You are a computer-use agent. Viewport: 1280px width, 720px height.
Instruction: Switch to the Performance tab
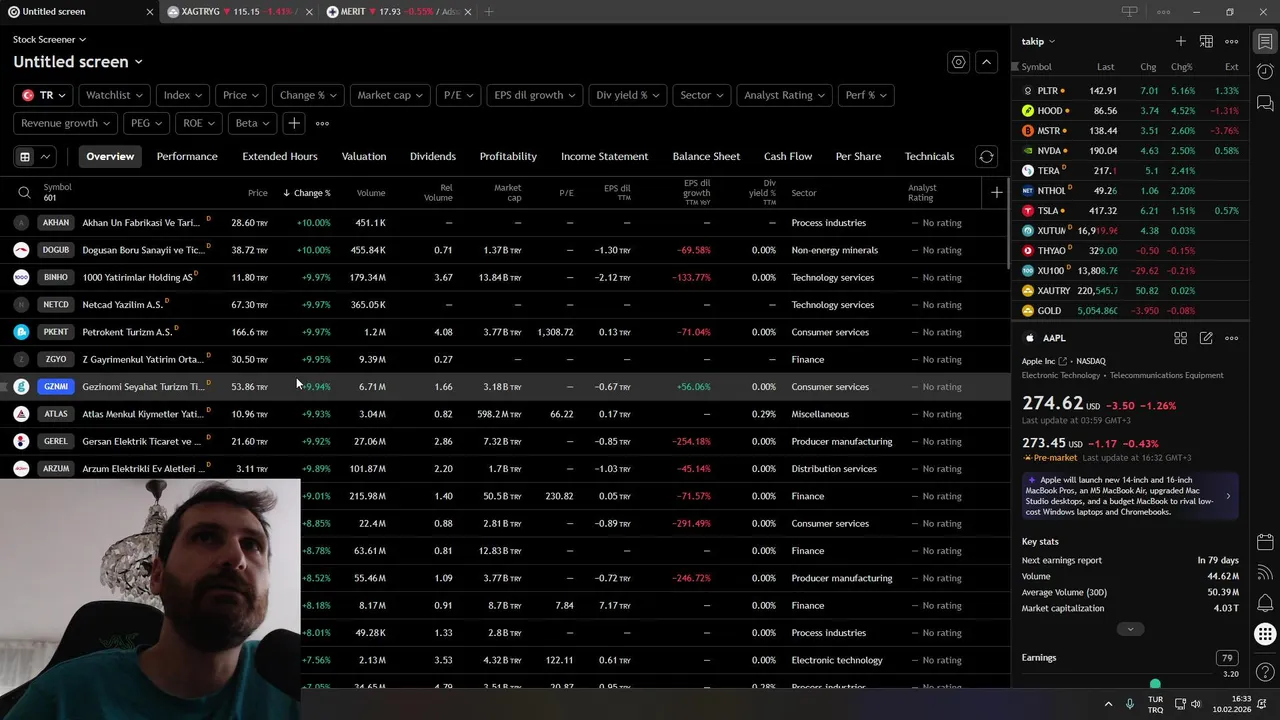coord(187,156)
